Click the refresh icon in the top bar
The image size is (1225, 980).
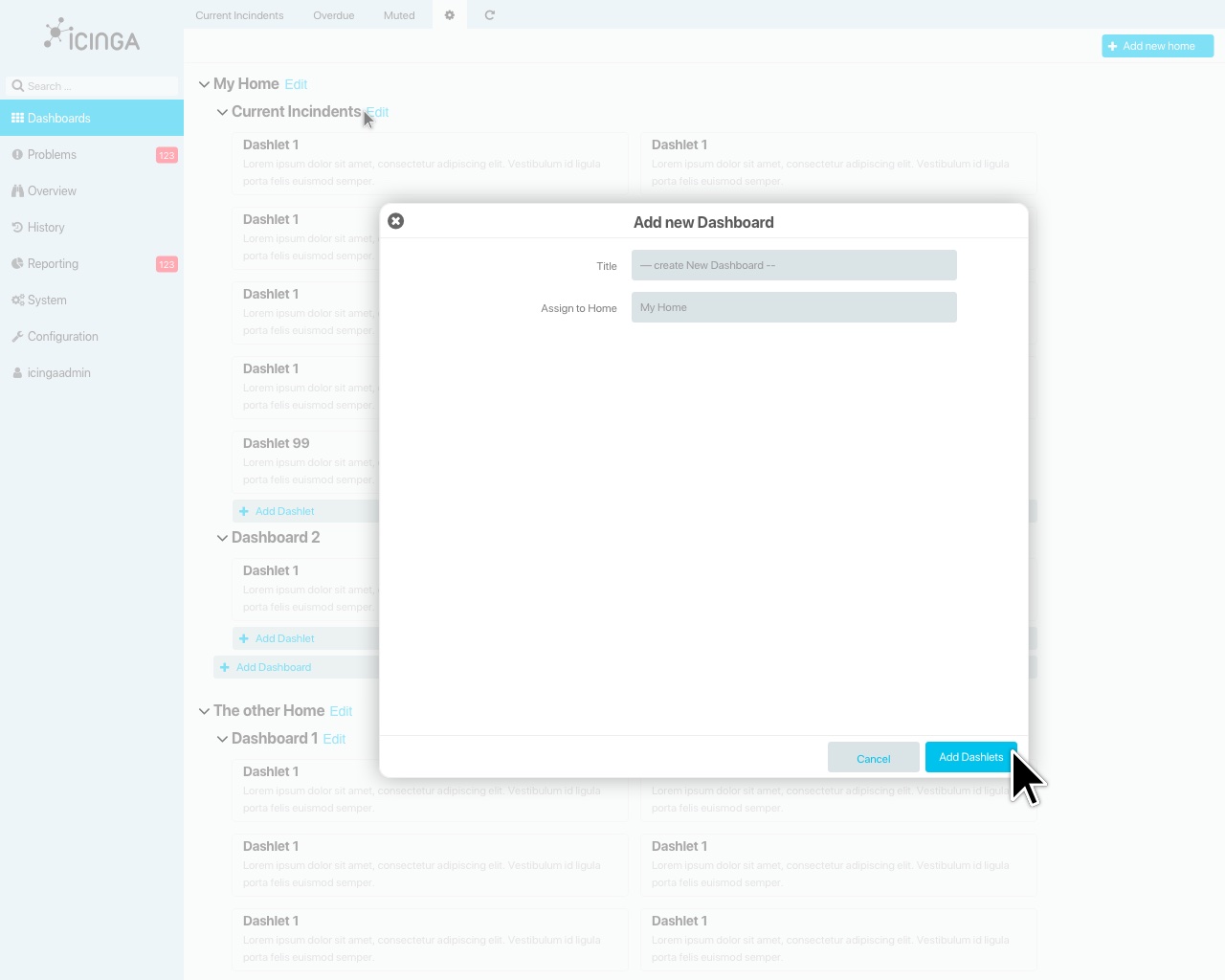point(489,15)
